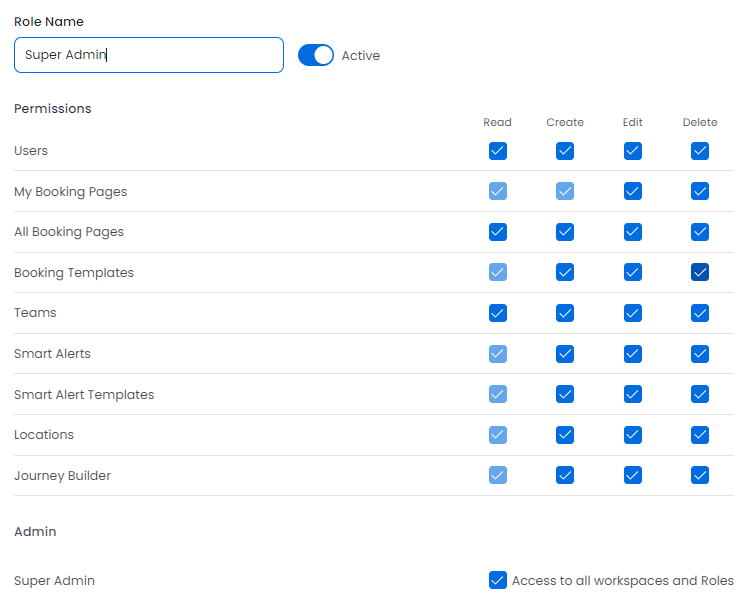Click the Booking Templates label
Screen dimensions: 749x614
point(74,273)
